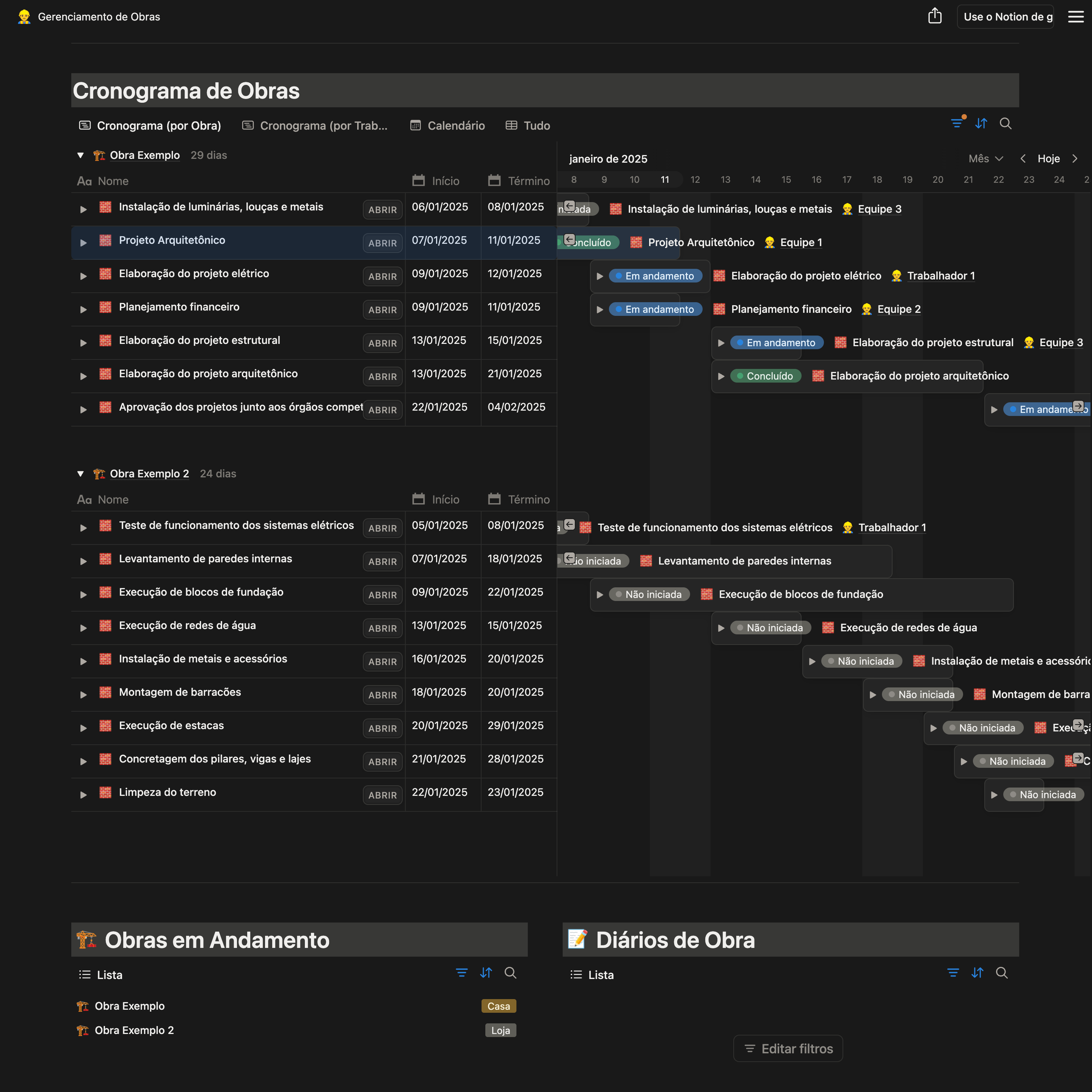
Task: Open Obra Exemplo 2 in Obras em Andamento list
Action: click(x=135, y=1031)
